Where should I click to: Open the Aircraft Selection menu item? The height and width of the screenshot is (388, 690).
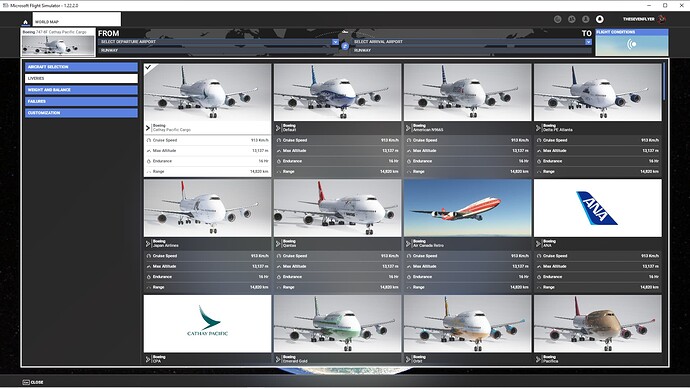point(81,67)
